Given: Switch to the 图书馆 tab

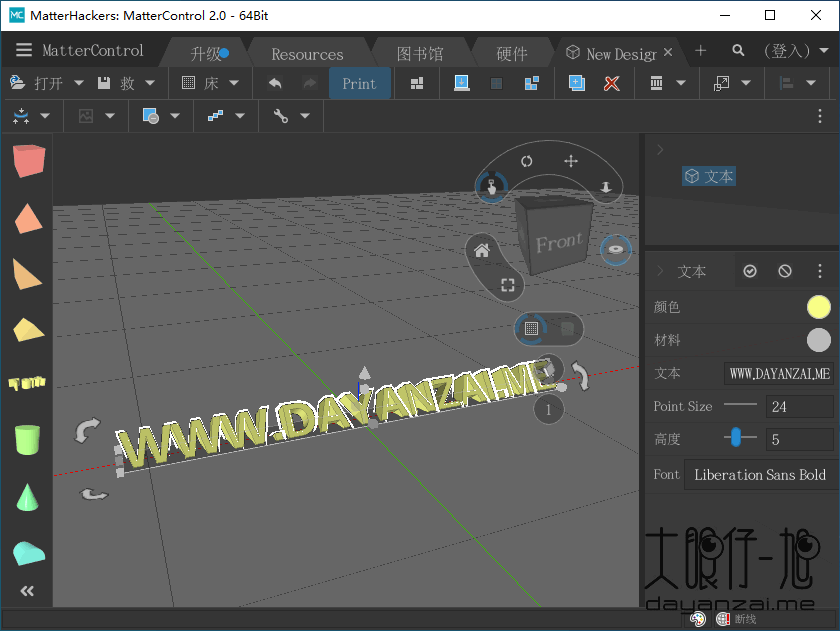Looking at the screenshot, I should click(420, 54).
